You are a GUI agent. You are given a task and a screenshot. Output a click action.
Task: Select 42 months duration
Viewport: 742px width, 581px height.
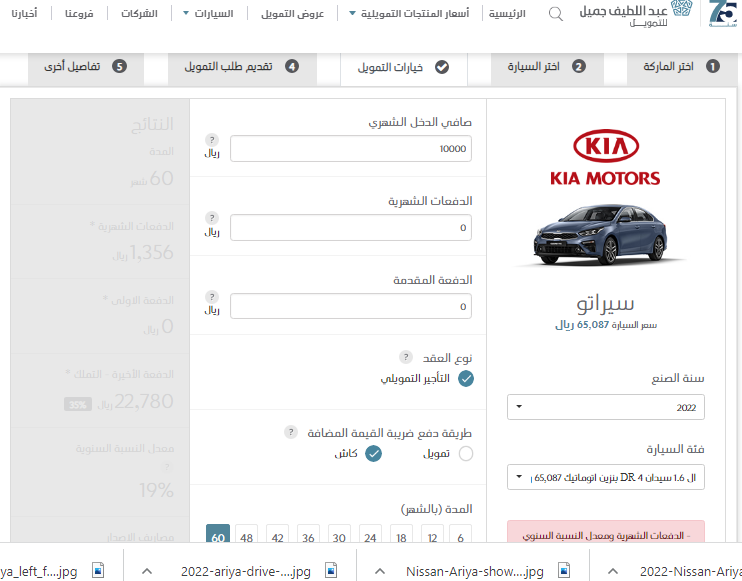click(278, 534)
